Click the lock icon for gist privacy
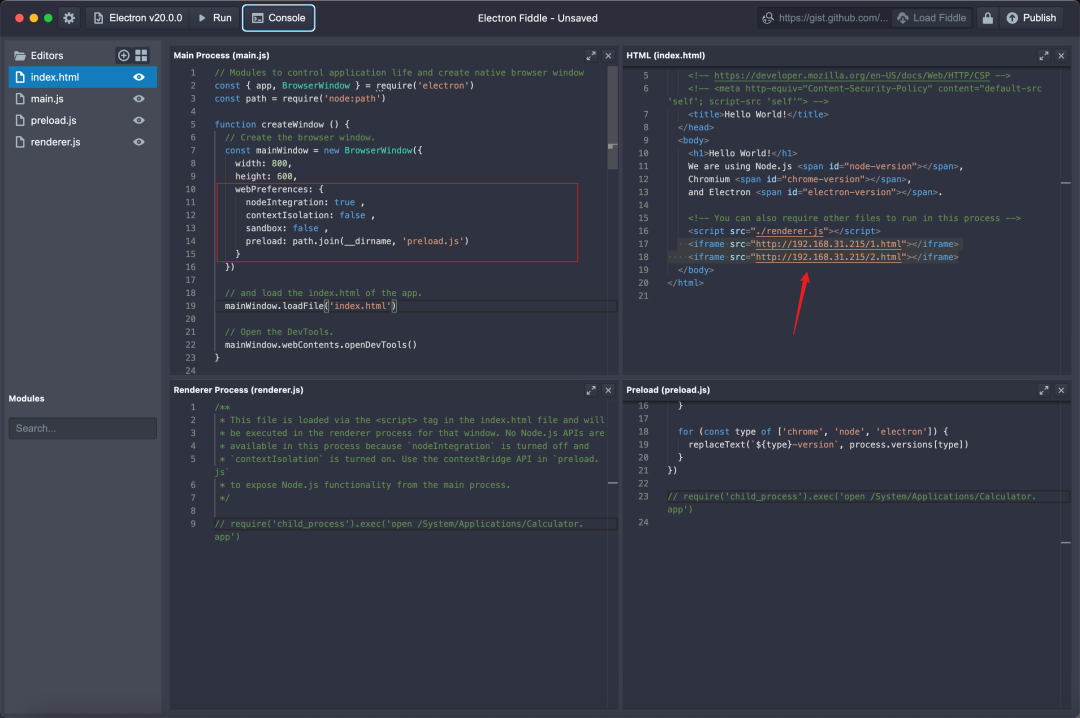Image resolution: width=1080 pixels, height=718 pixels. 987,18
